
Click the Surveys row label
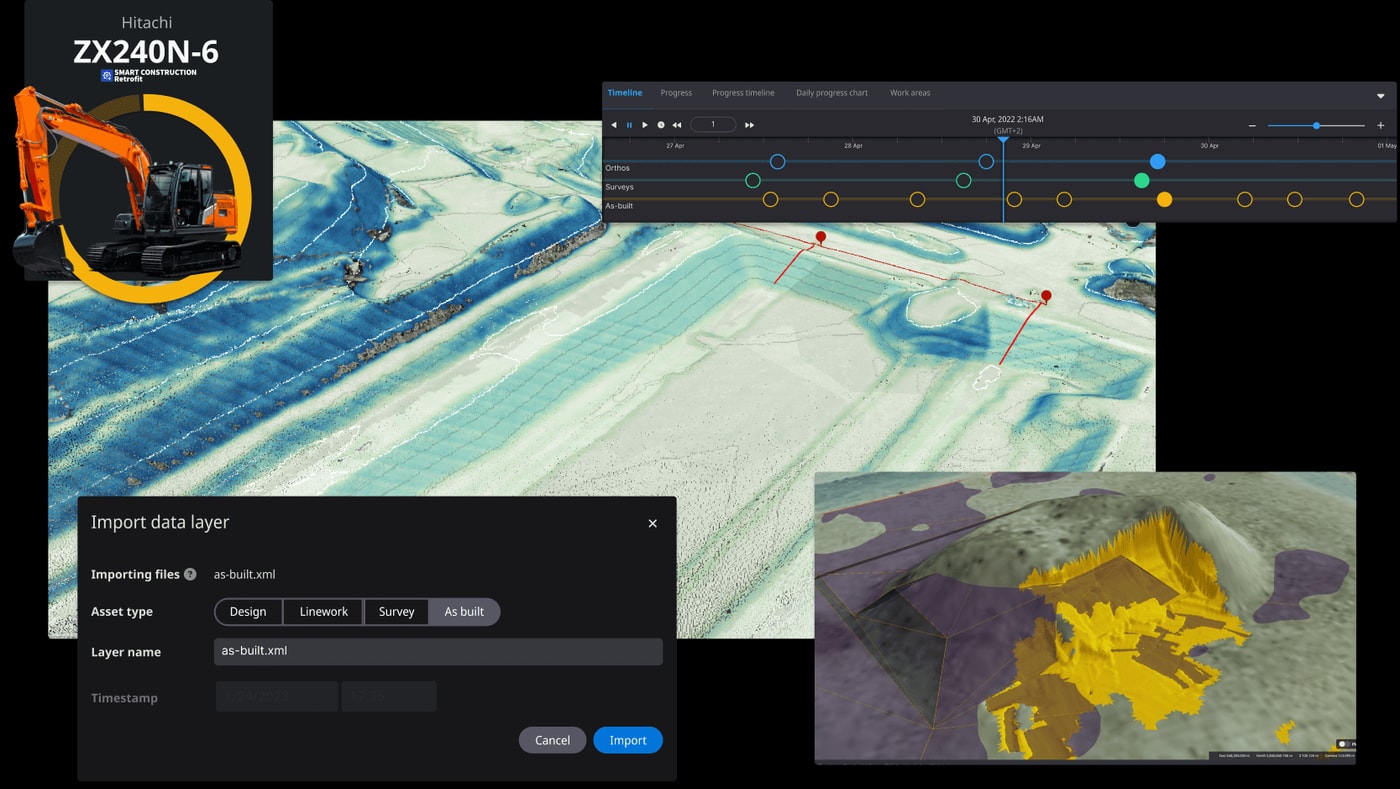(619, 187)
